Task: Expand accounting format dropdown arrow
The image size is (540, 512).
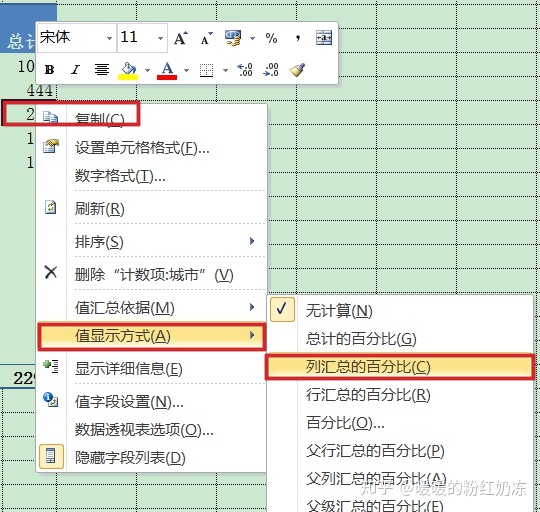Action: coord(252,38)
